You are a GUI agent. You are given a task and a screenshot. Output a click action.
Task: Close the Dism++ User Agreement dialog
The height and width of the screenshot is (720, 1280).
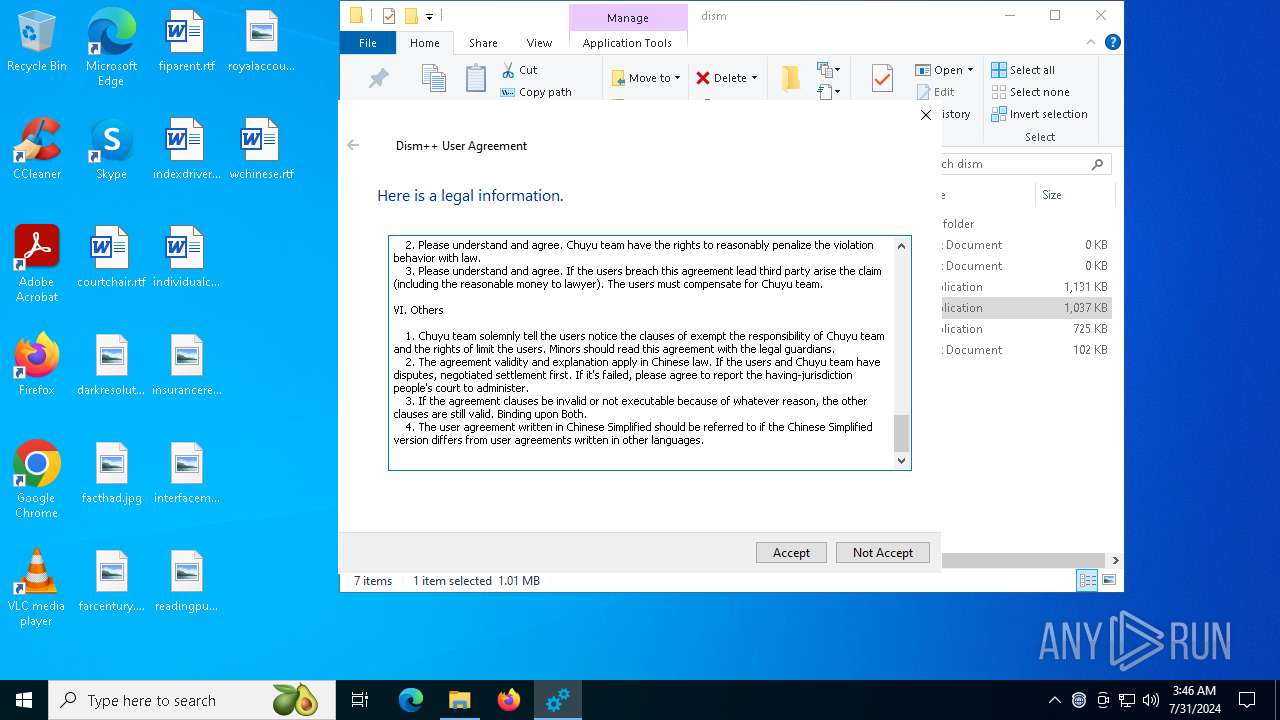point(926,115)
